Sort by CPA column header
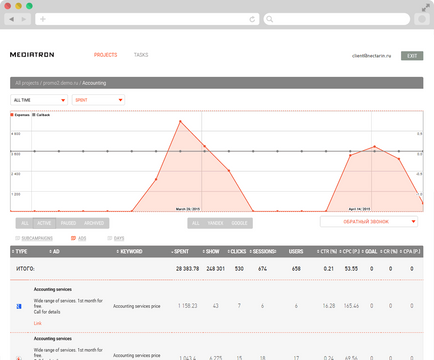The height and width of the screenshot is (360, 434). (x=410, y=251)
